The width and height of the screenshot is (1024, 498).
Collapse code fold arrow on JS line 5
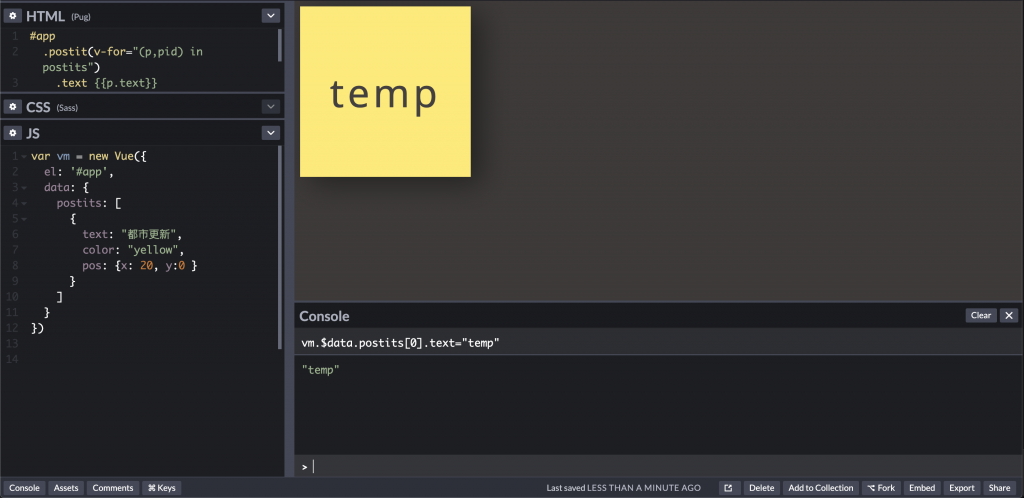(24, 219)
